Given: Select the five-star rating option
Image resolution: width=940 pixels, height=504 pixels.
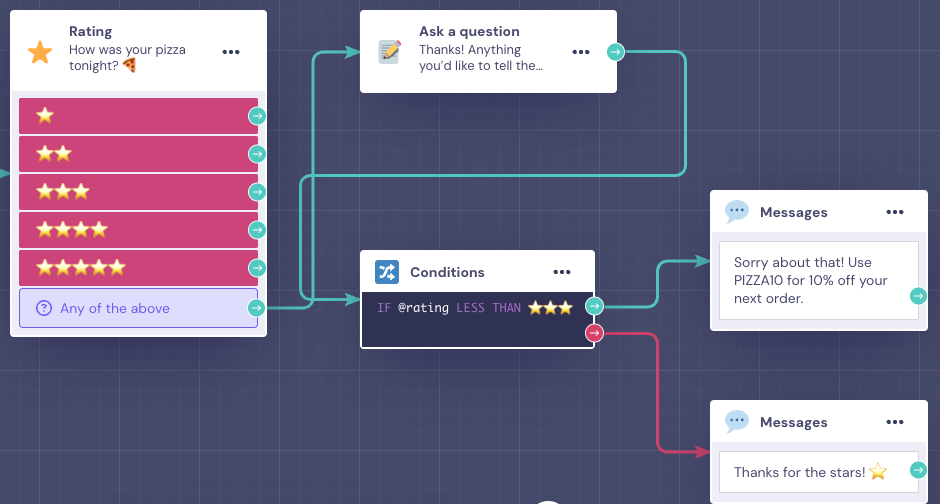Looking at the screenshot, I should point(138,268).
